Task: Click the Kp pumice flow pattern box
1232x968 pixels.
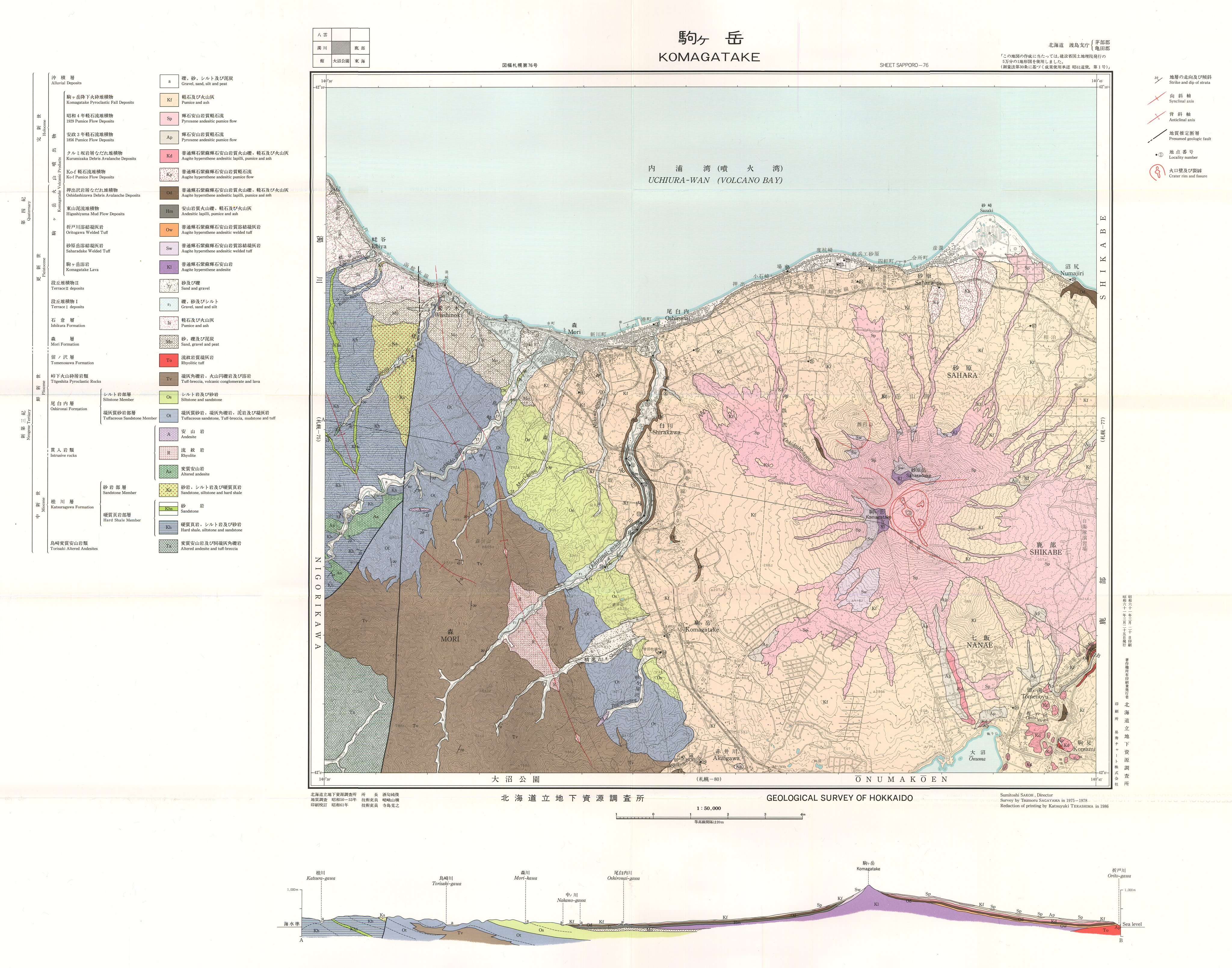Action: (x=169, y=174)
